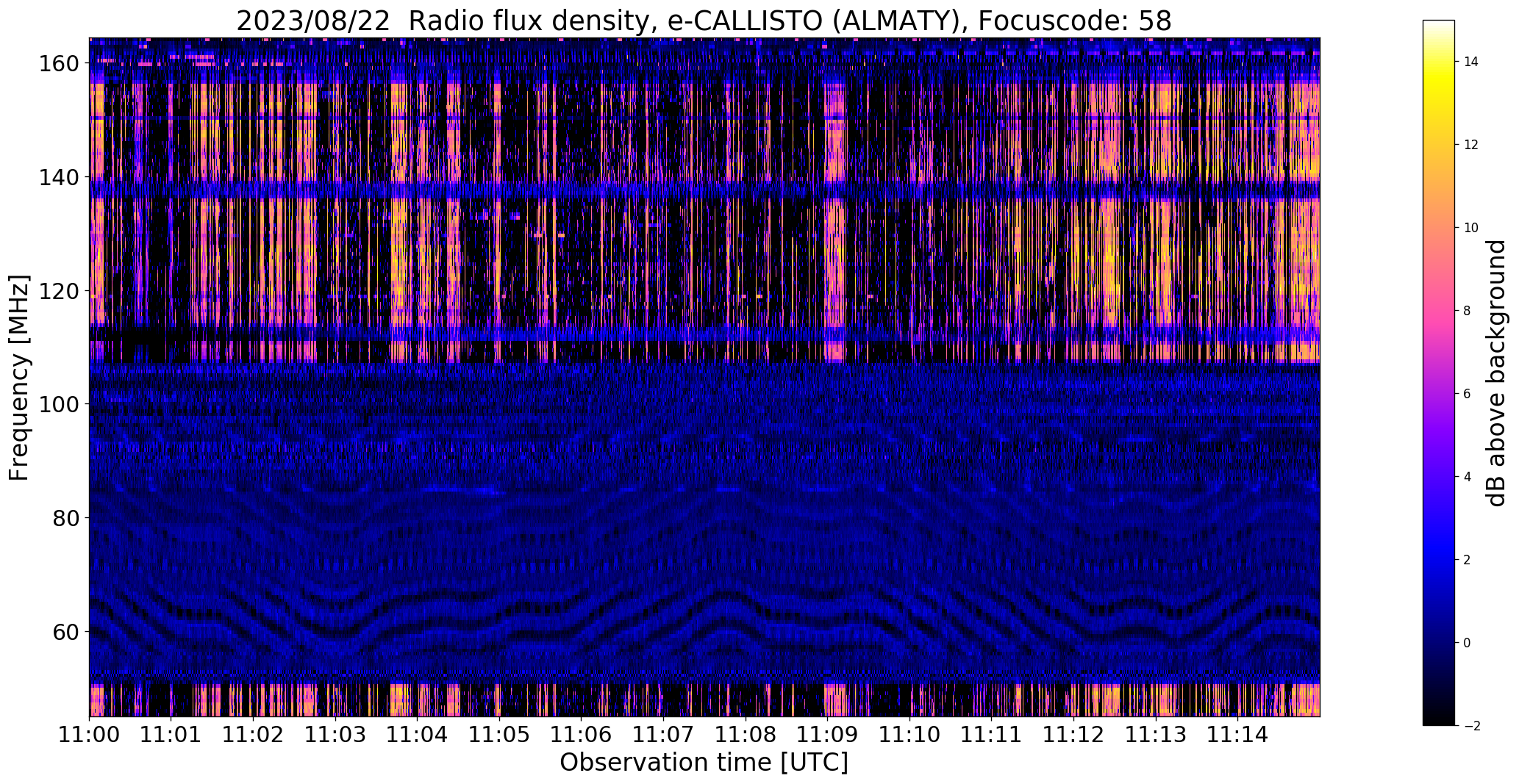Click the 11:11 time tick label
The image size is (1519, 784).
(991, 734)
